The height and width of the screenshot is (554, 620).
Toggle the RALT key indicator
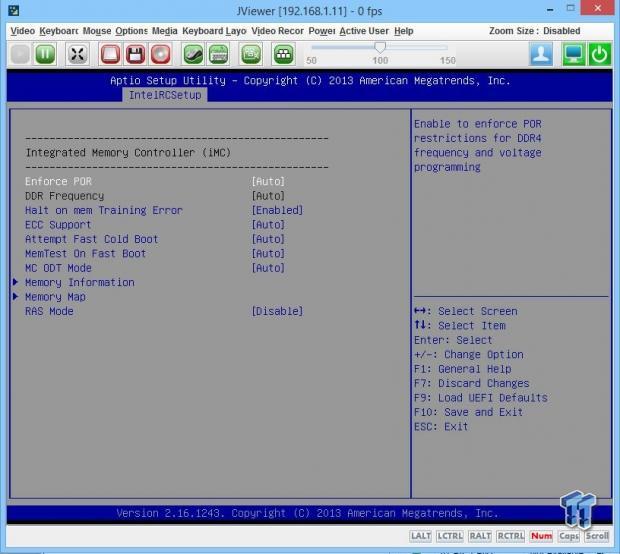click(x=480, y=536)
